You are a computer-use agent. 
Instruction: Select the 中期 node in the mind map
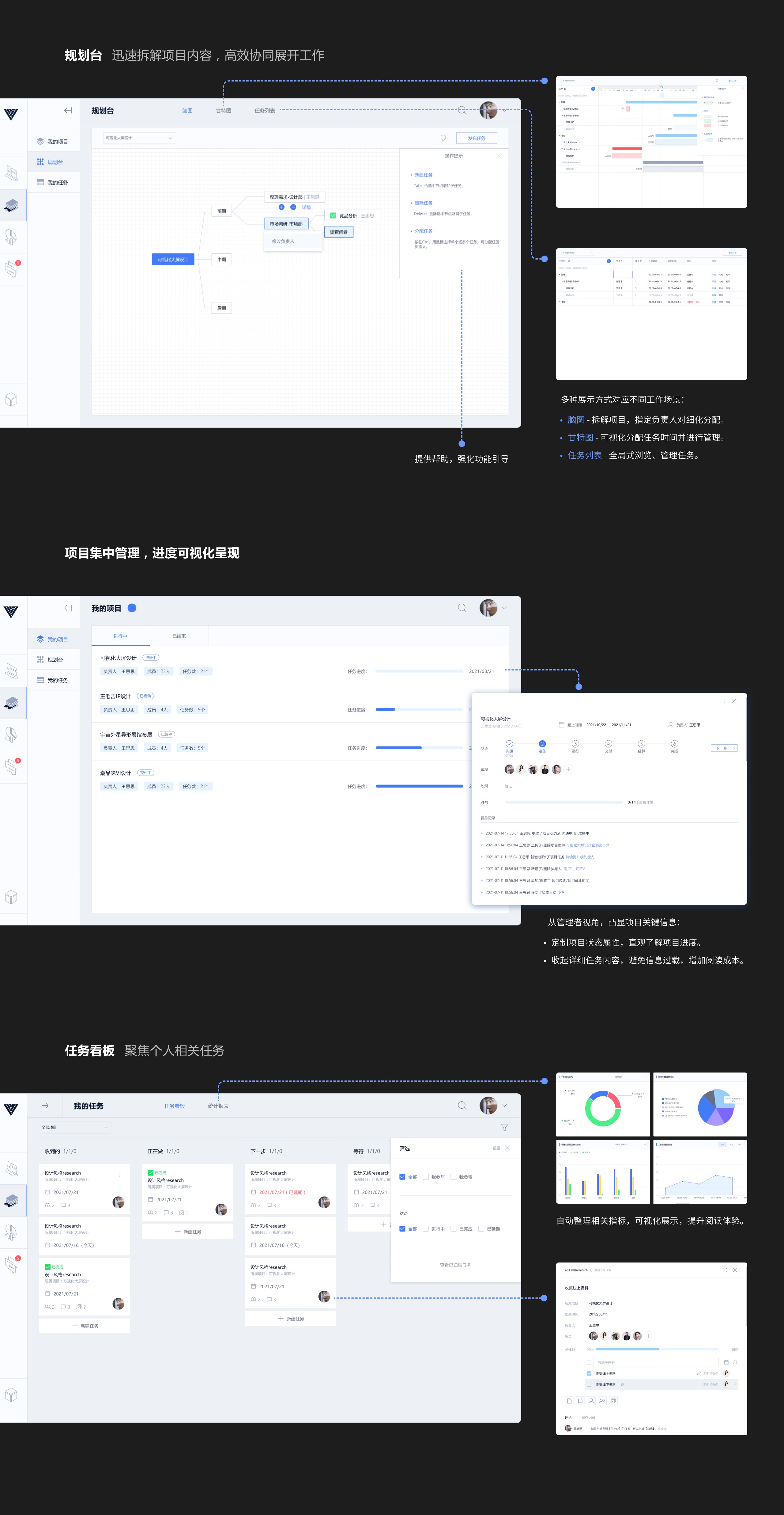click(x=221, y=259)
